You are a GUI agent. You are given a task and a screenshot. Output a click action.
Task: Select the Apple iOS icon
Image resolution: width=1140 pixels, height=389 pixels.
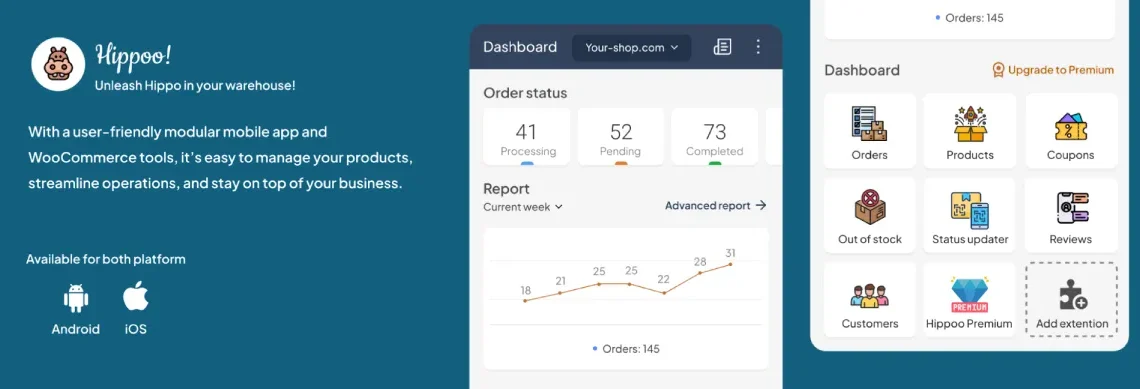135,296
